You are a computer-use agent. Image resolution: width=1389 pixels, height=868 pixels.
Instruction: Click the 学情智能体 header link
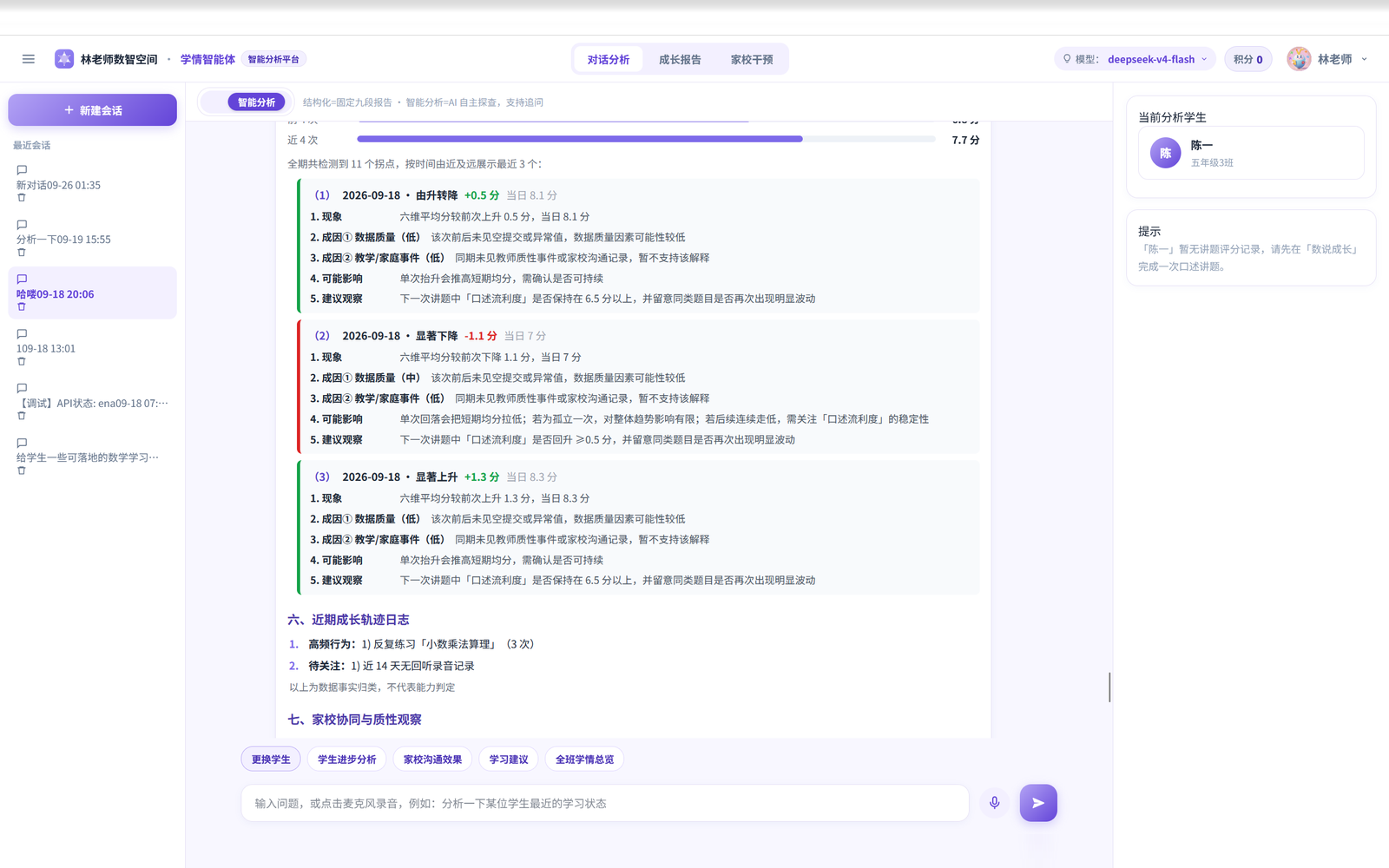(x=207, y=59)
